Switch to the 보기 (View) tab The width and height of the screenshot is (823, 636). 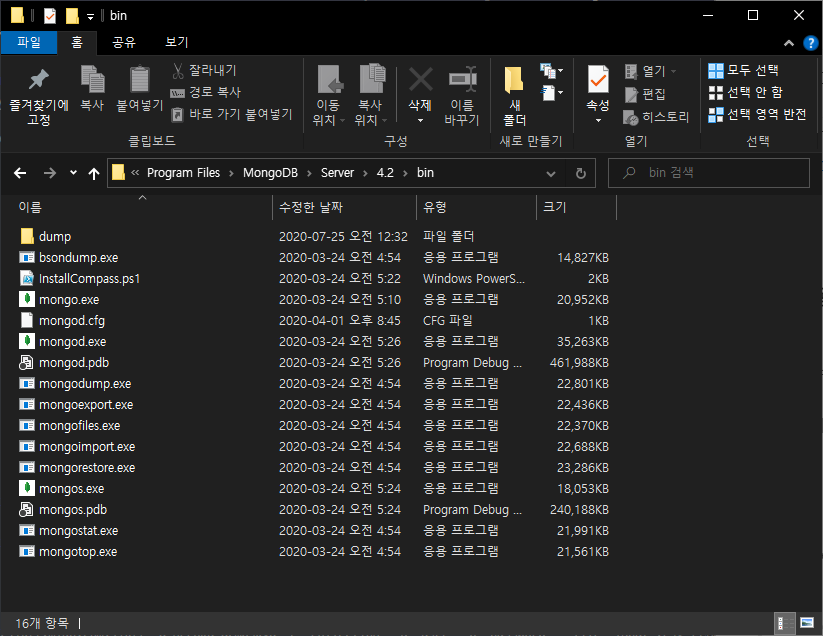pos(177,42)
